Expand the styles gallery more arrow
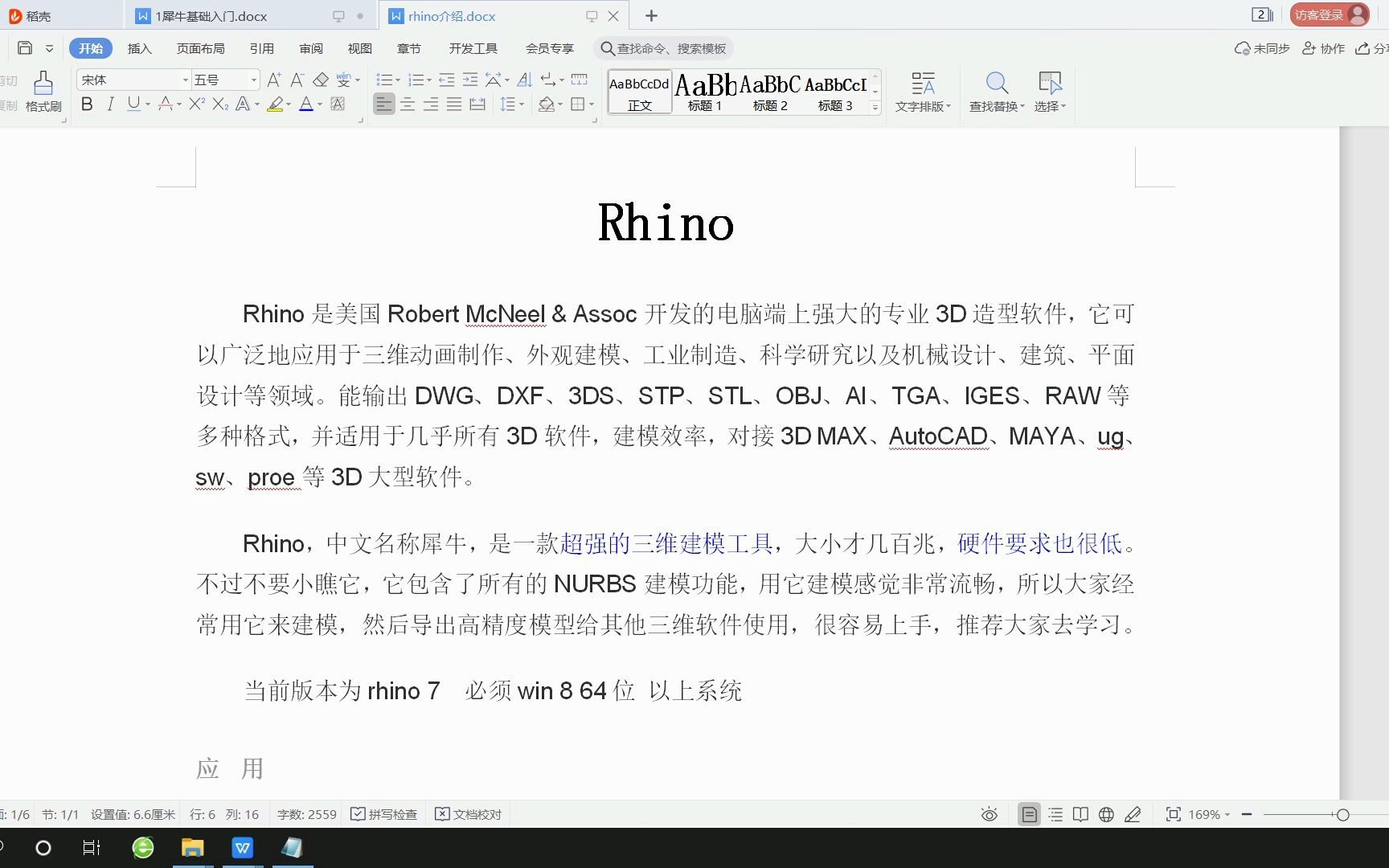 pyautogui.click(x=875, y=106)
